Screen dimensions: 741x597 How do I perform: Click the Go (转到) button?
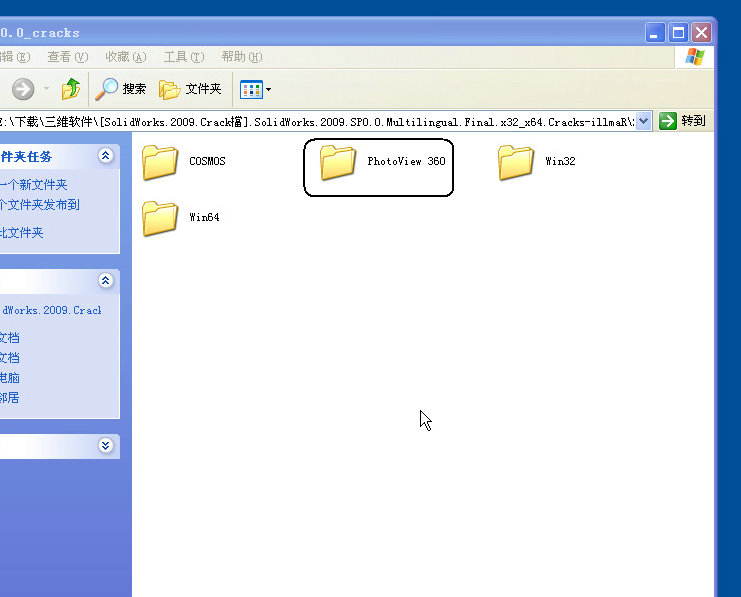coord(682,121)
